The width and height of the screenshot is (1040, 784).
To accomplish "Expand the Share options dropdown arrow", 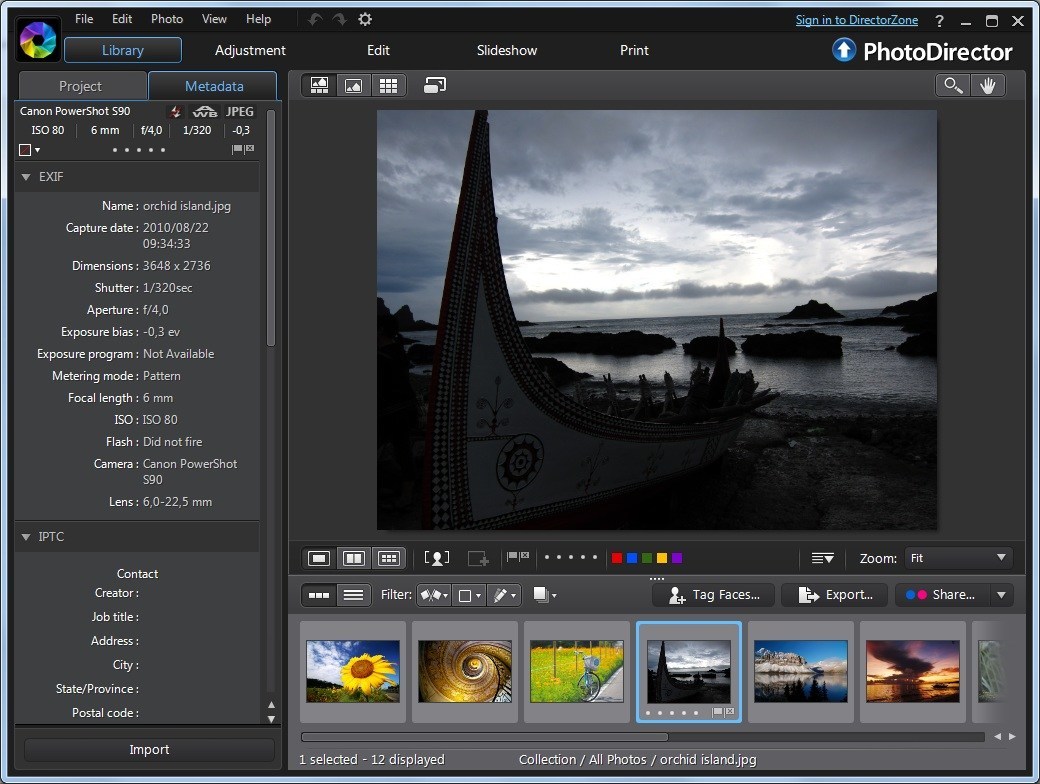I will click(x=1001, y=594).
